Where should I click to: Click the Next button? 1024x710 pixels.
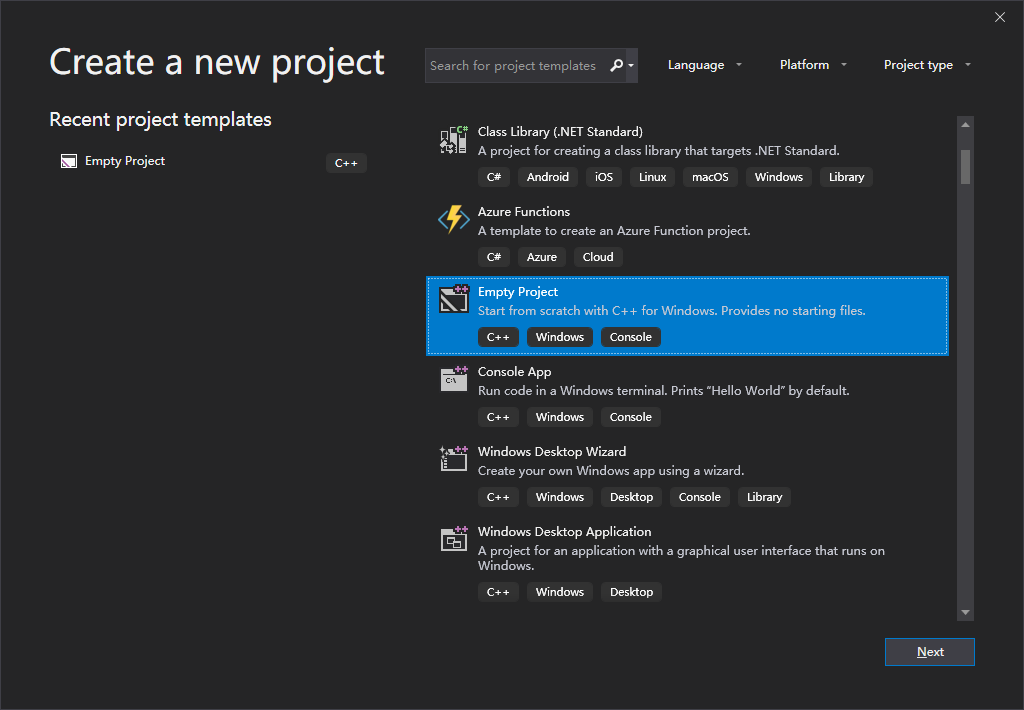point(929,651)
